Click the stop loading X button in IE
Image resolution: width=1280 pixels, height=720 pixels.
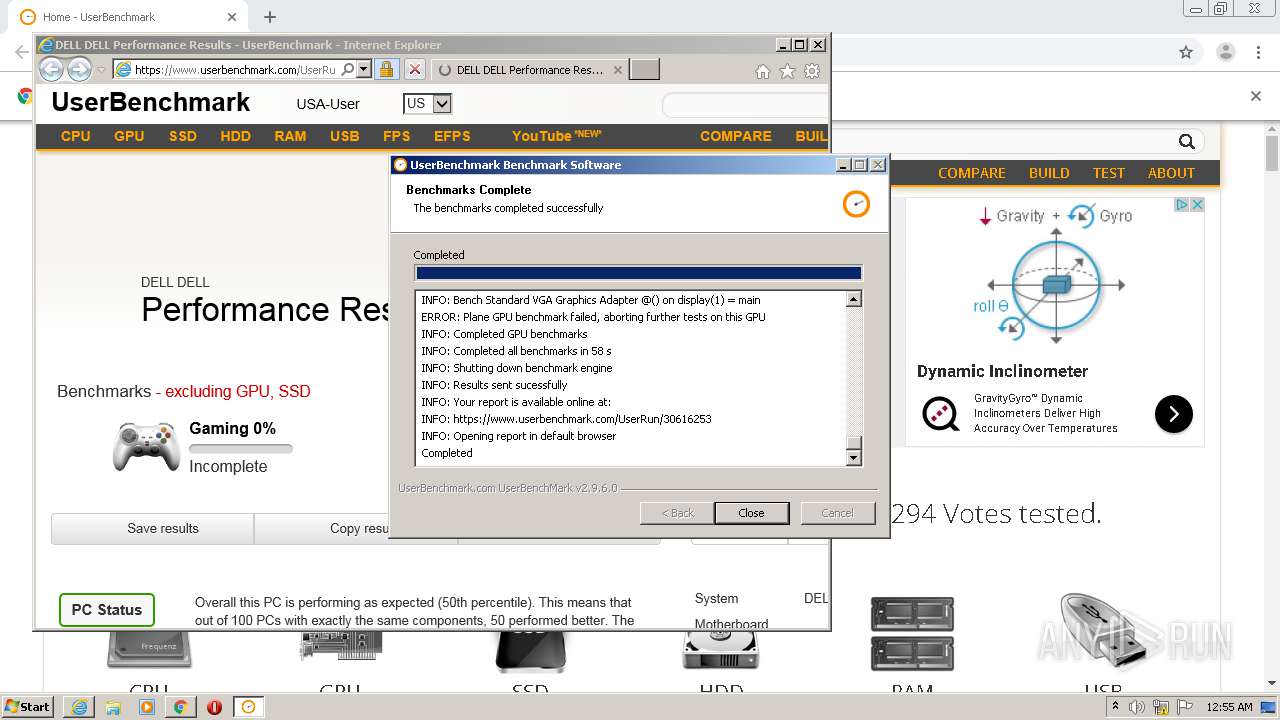(414, 69)
